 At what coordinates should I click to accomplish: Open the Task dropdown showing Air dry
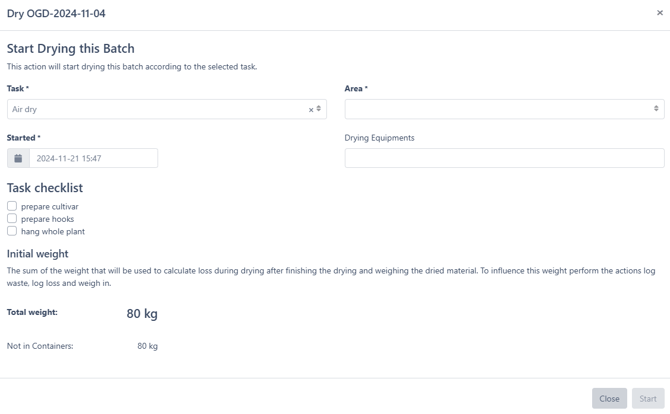167,109
